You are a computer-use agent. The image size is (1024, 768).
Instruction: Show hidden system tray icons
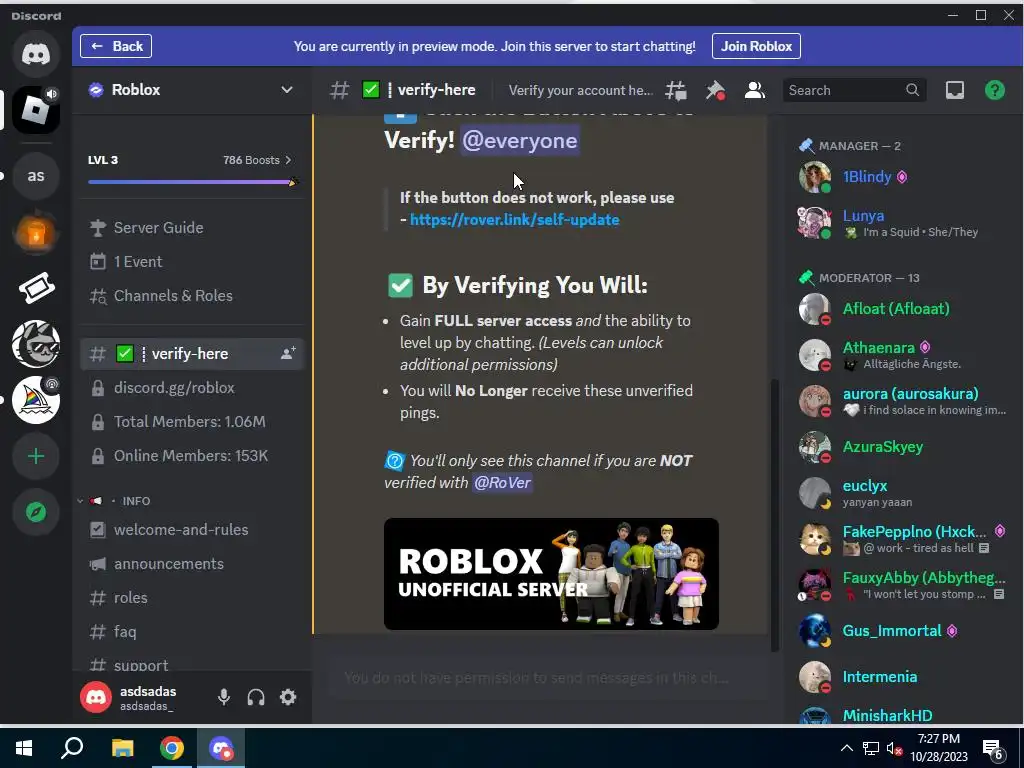pyautogui.click(x=846, y=748)
